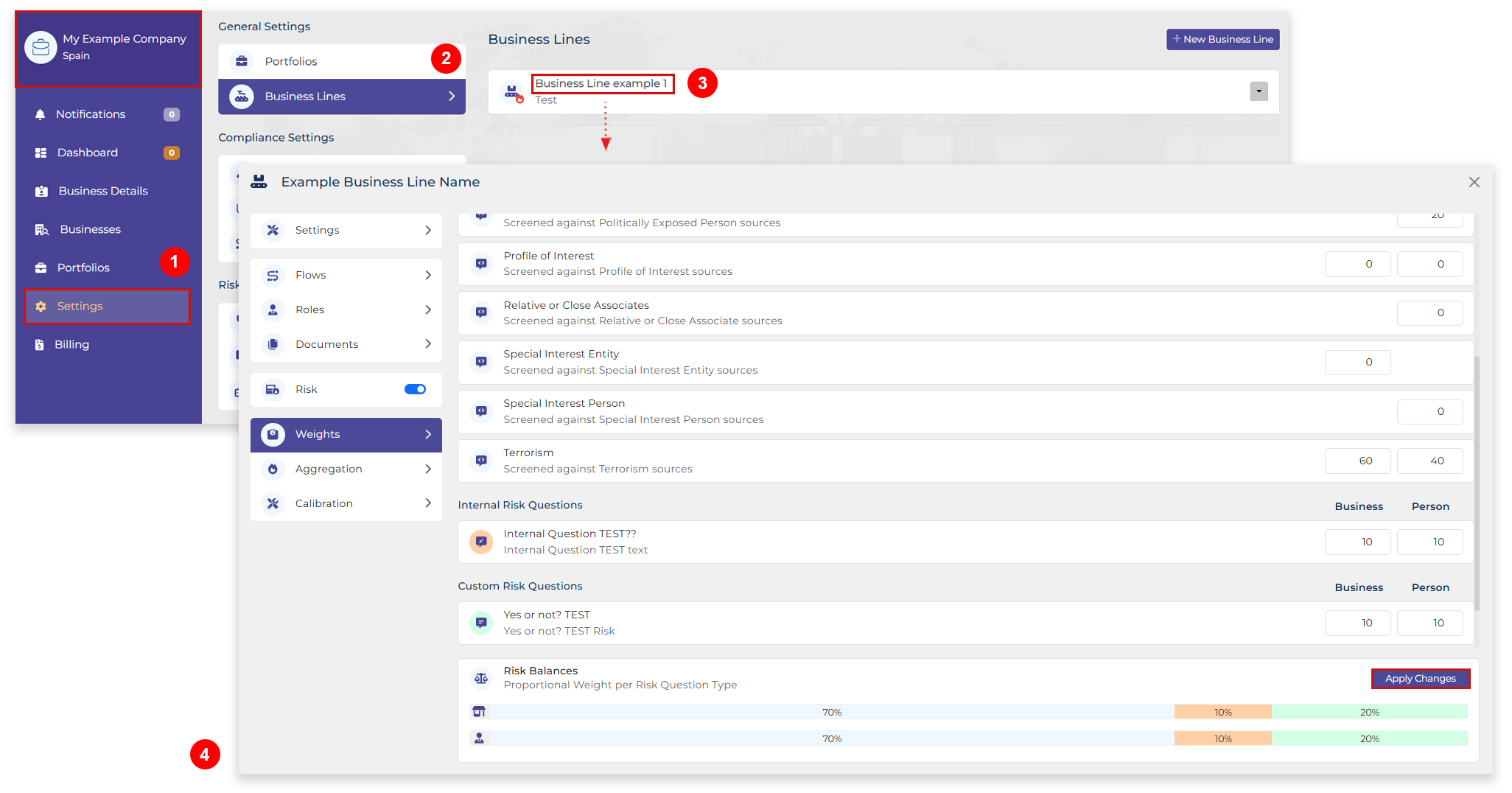Click the Roles person icon
Screen dimensions: 1512x793
point(273,310)
